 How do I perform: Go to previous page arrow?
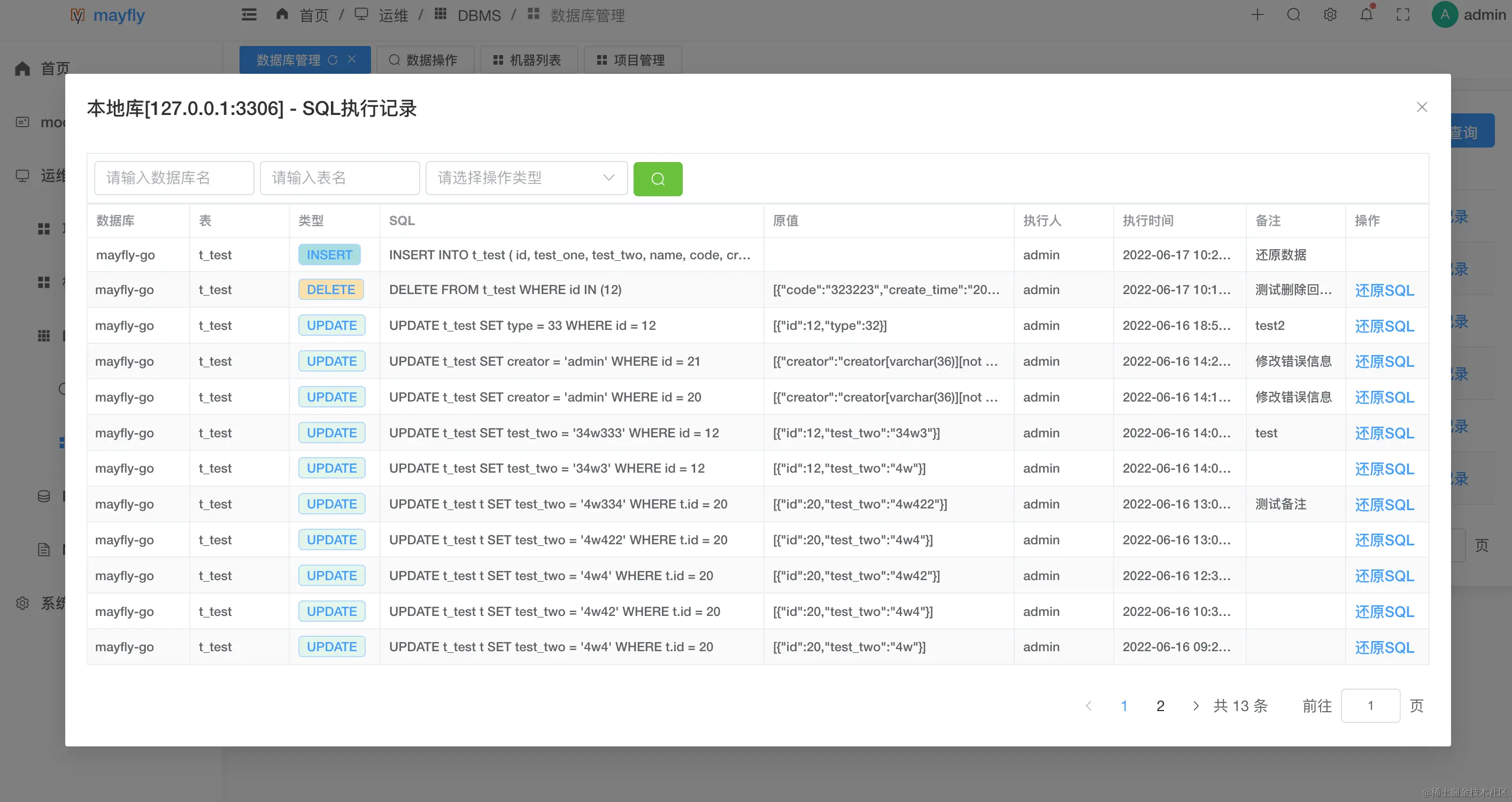tap(1089, 706)
